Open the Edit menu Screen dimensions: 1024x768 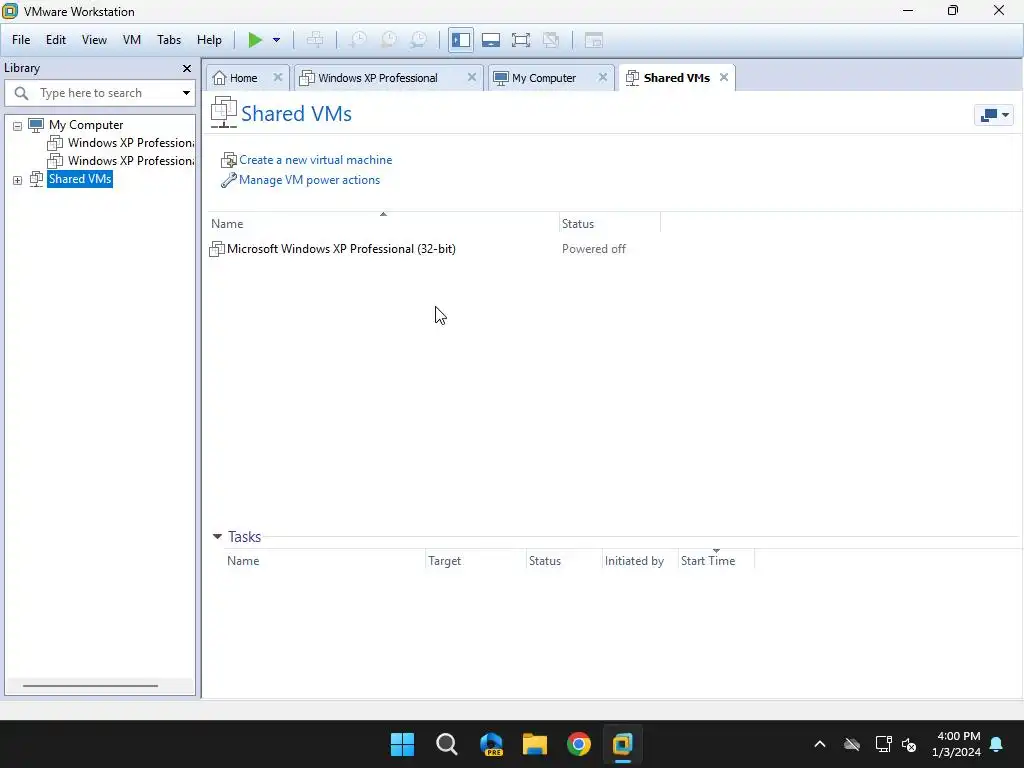56,40
